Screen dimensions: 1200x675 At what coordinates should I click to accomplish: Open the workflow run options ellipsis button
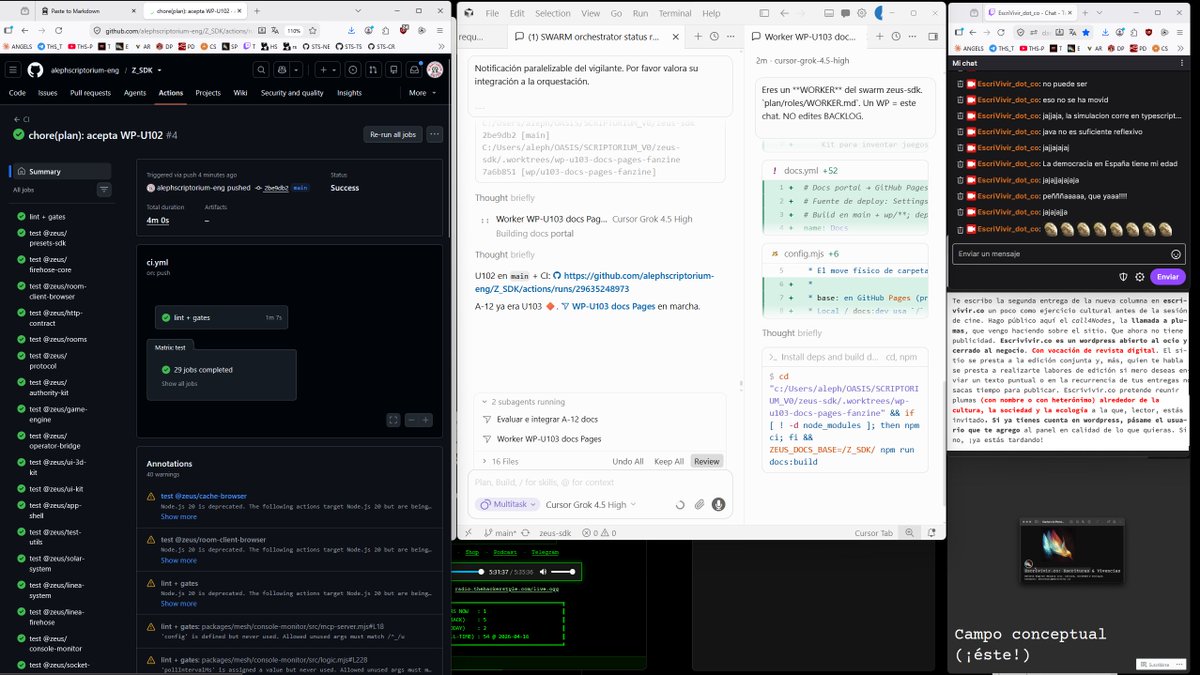pyautogui.click(x=434, y=134)
